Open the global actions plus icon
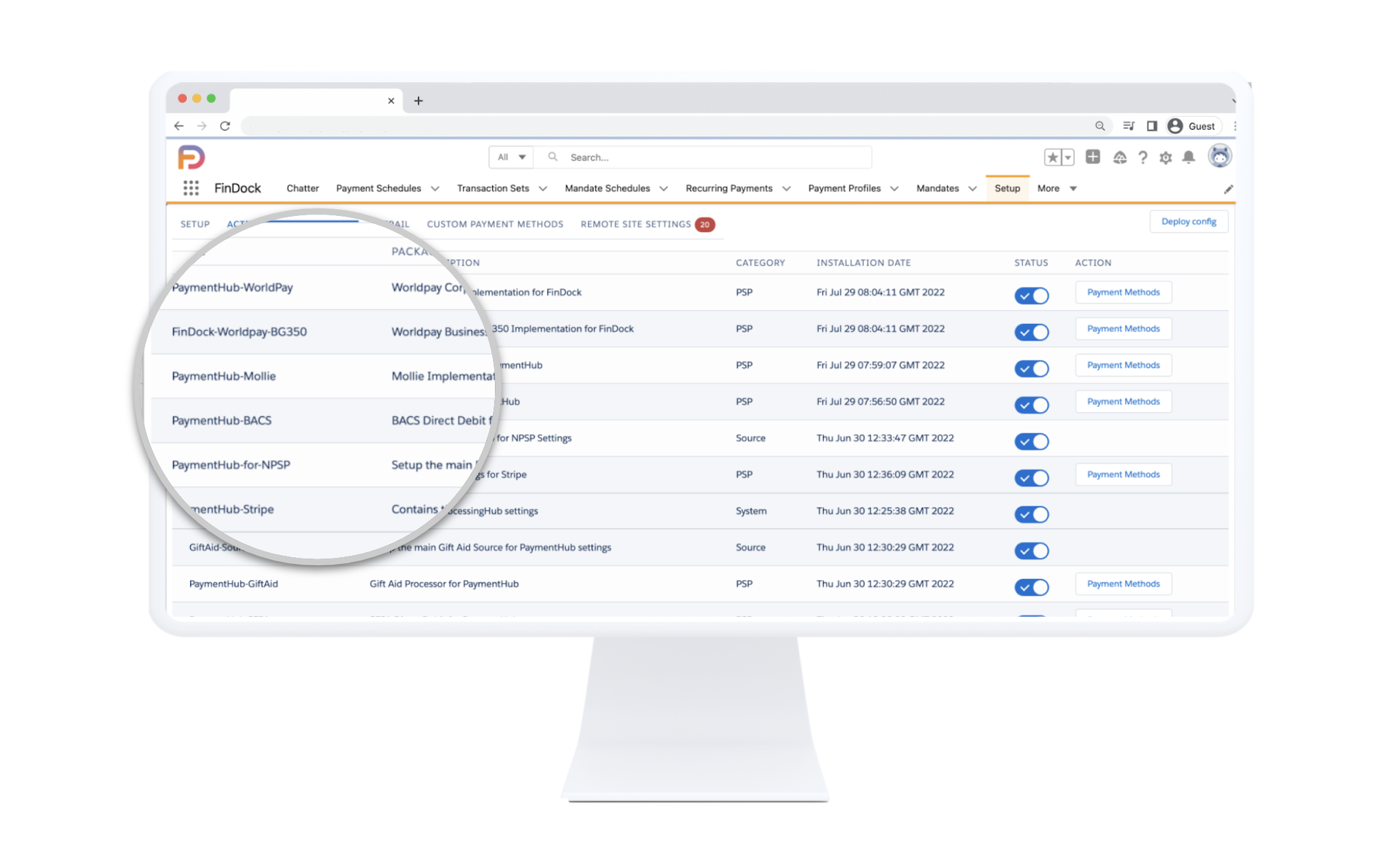The image size is (1390, 868). pos(1093,157)
